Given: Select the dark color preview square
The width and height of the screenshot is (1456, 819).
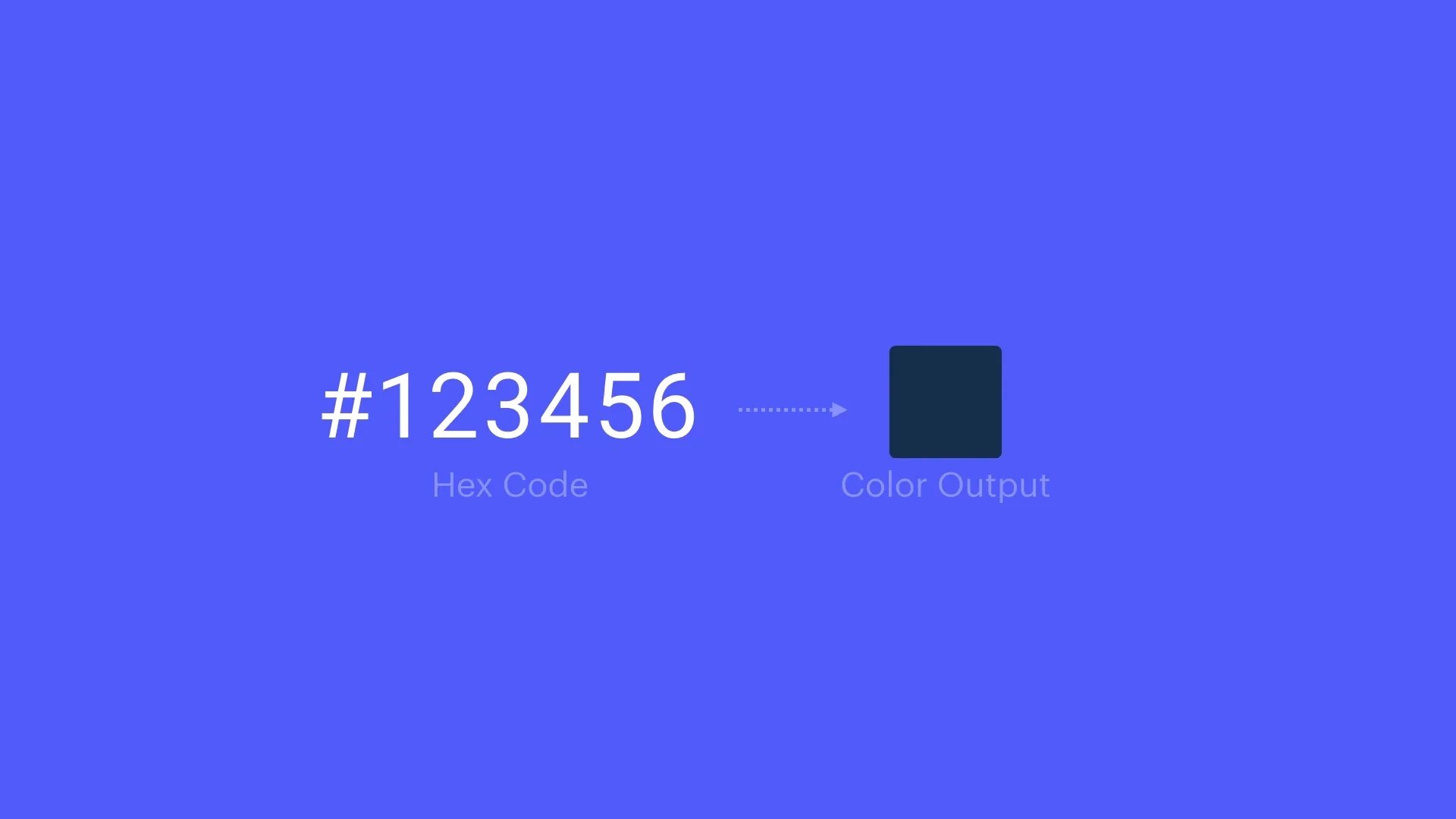Looking at the screenshot, I should 945,401.
